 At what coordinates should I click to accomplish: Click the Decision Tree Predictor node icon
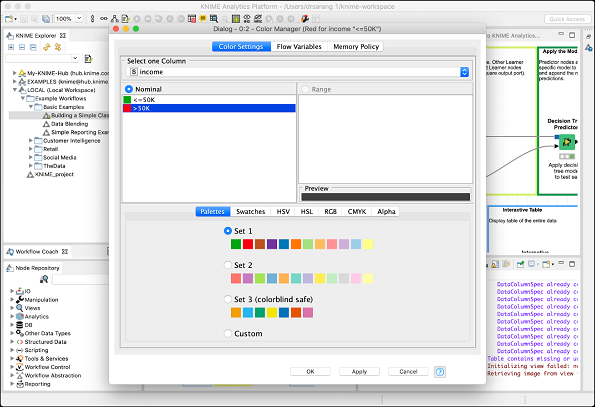coord(567,142)
